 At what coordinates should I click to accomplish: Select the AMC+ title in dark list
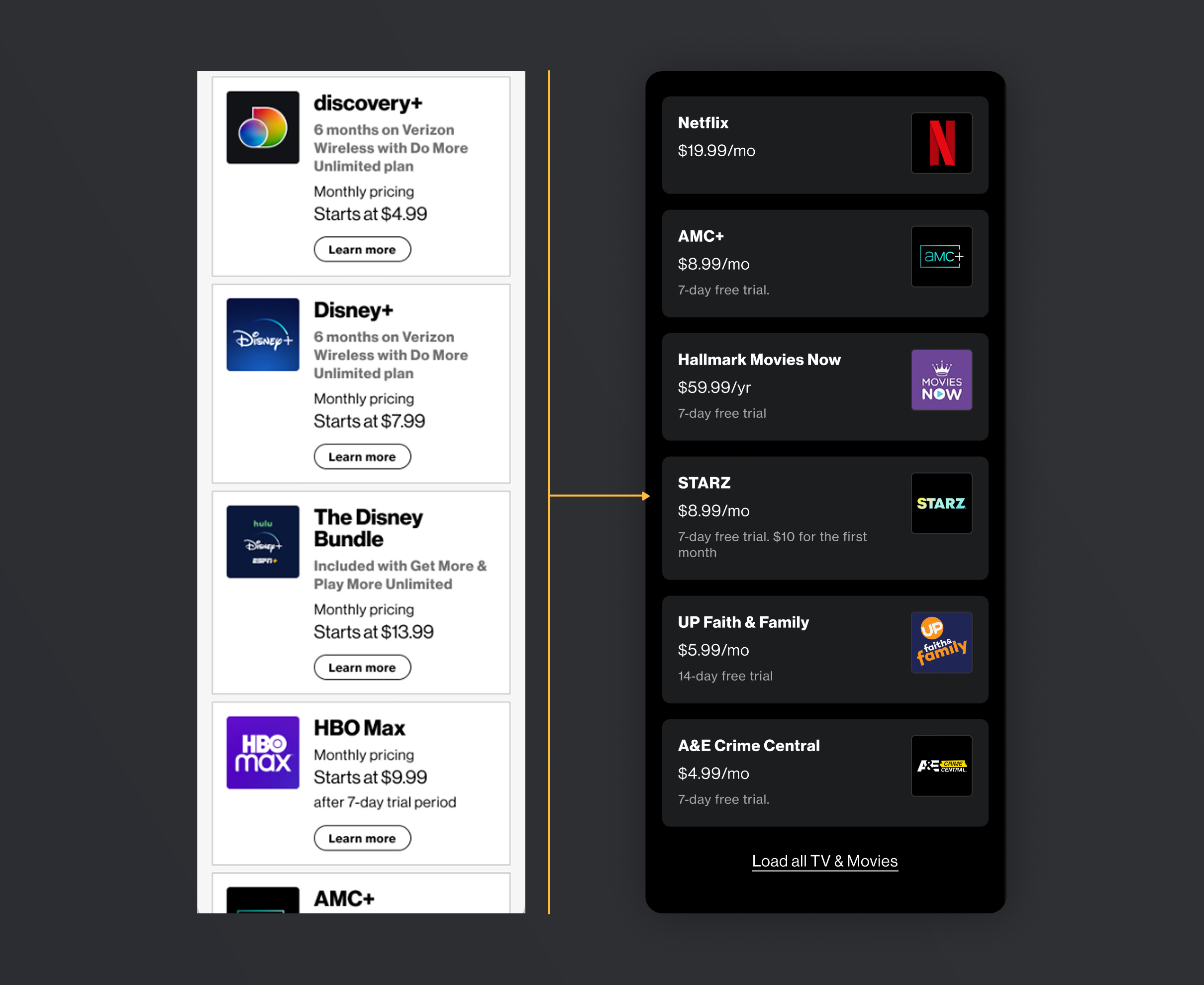click(x=701, y=236)
